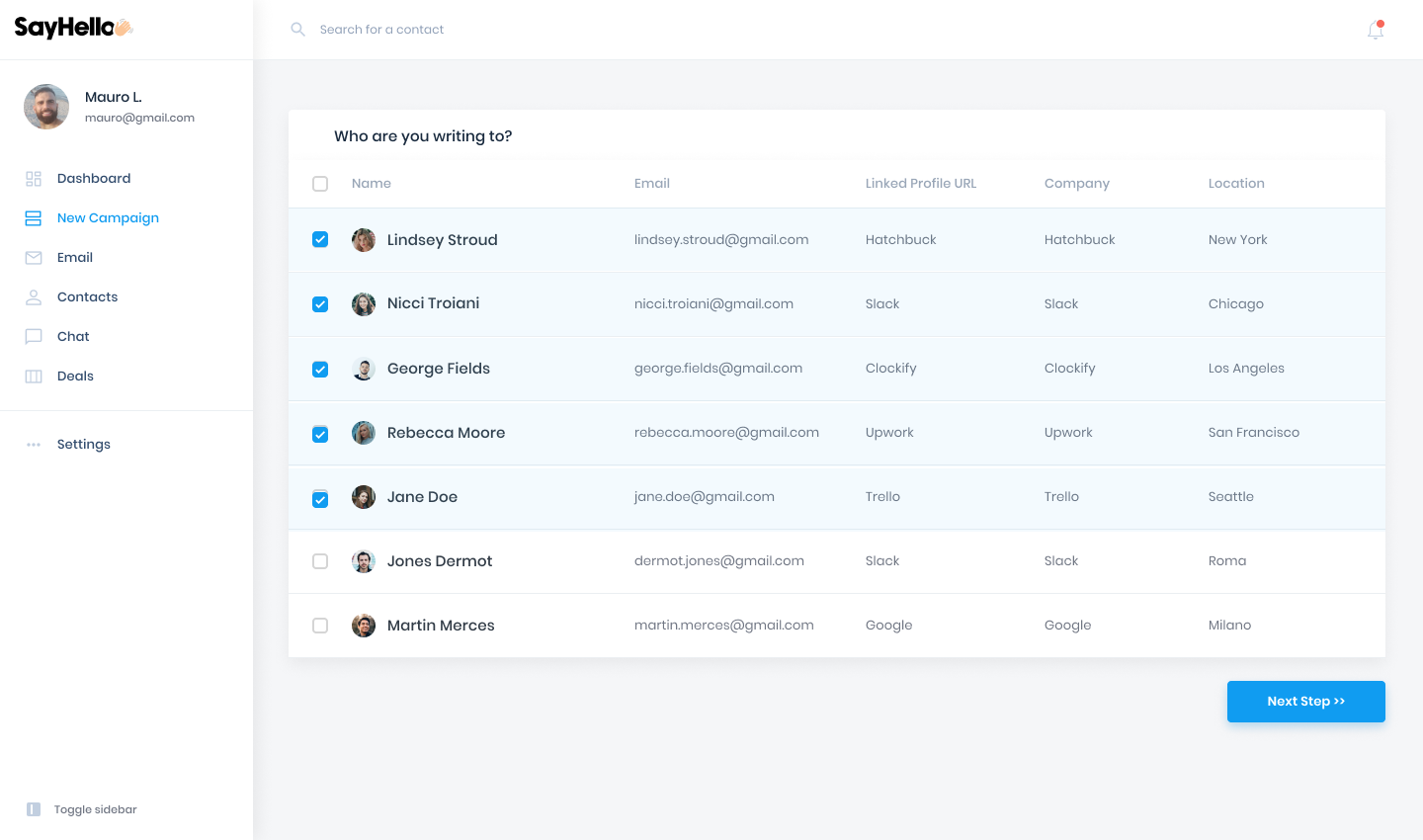
Task: Tick the Martin Merces checkbox
Action: point(320,626)
